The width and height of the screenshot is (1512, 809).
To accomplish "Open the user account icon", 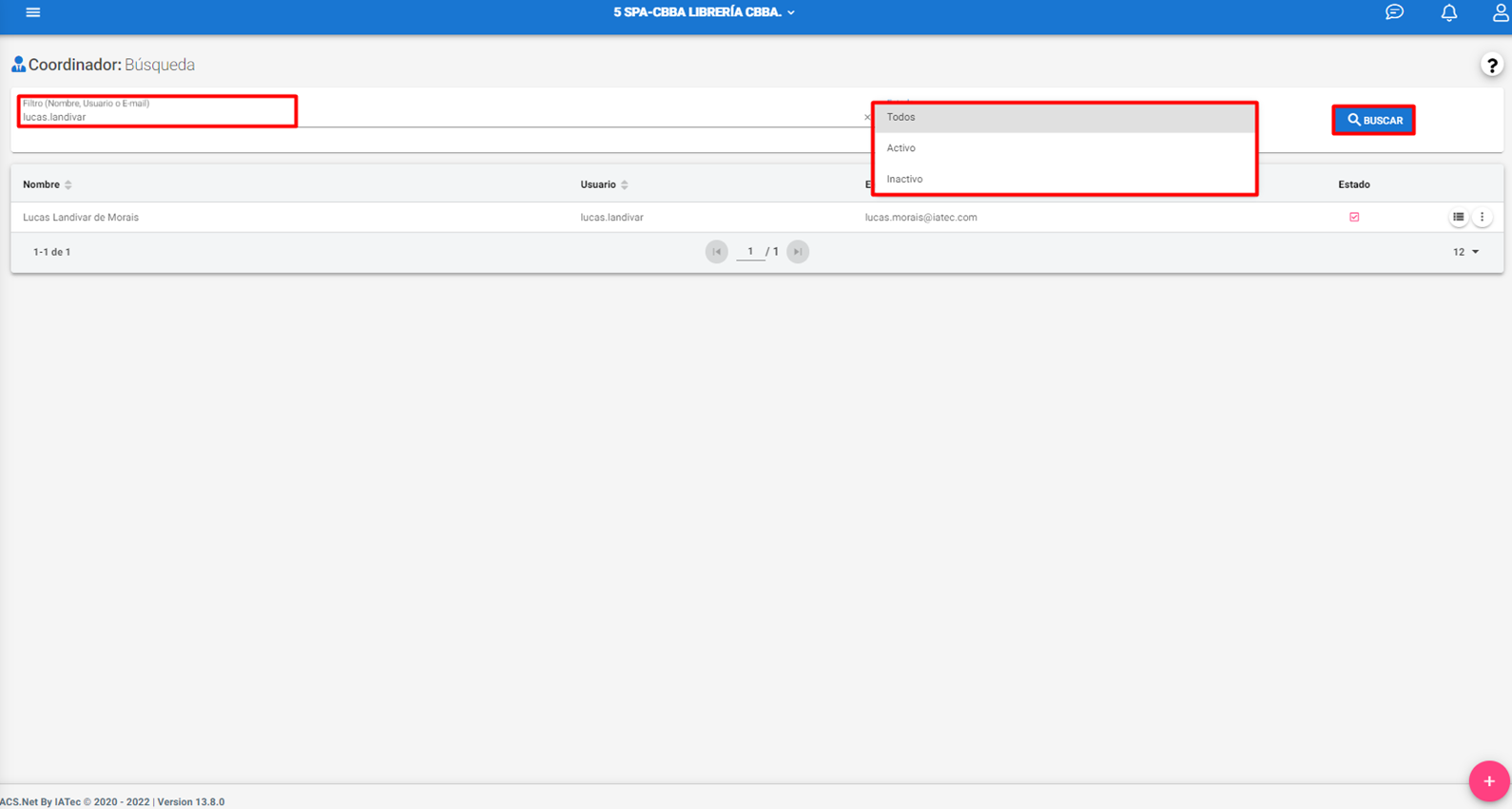I will point(1501,12).
